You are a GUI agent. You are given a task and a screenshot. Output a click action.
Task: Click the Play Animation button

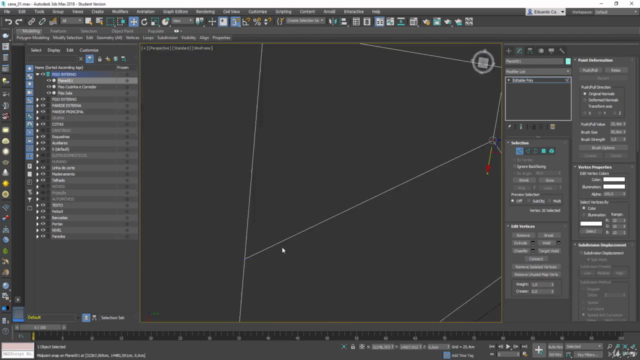coord(508,347)
